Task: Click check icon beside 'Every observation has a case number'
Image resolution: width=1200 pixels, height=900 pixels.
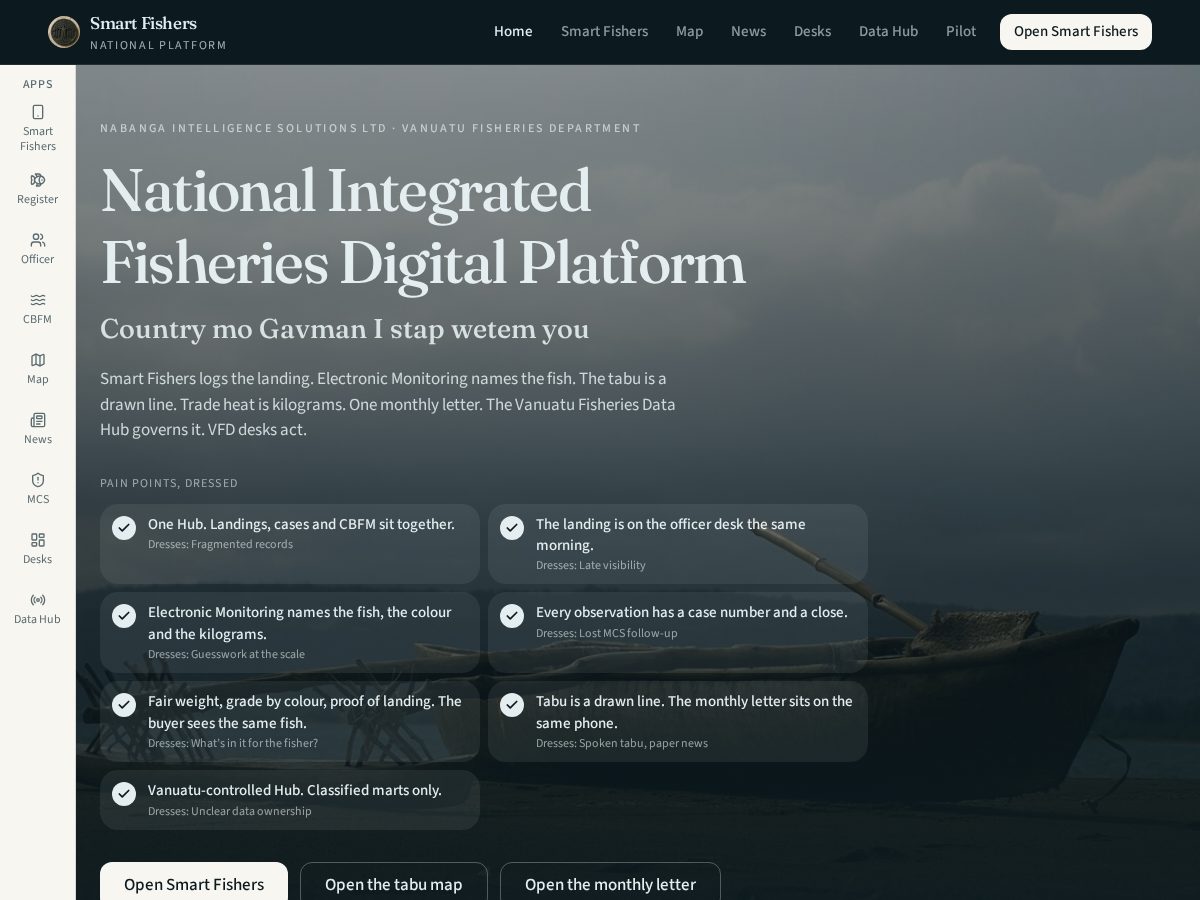Action: point(512,615)
